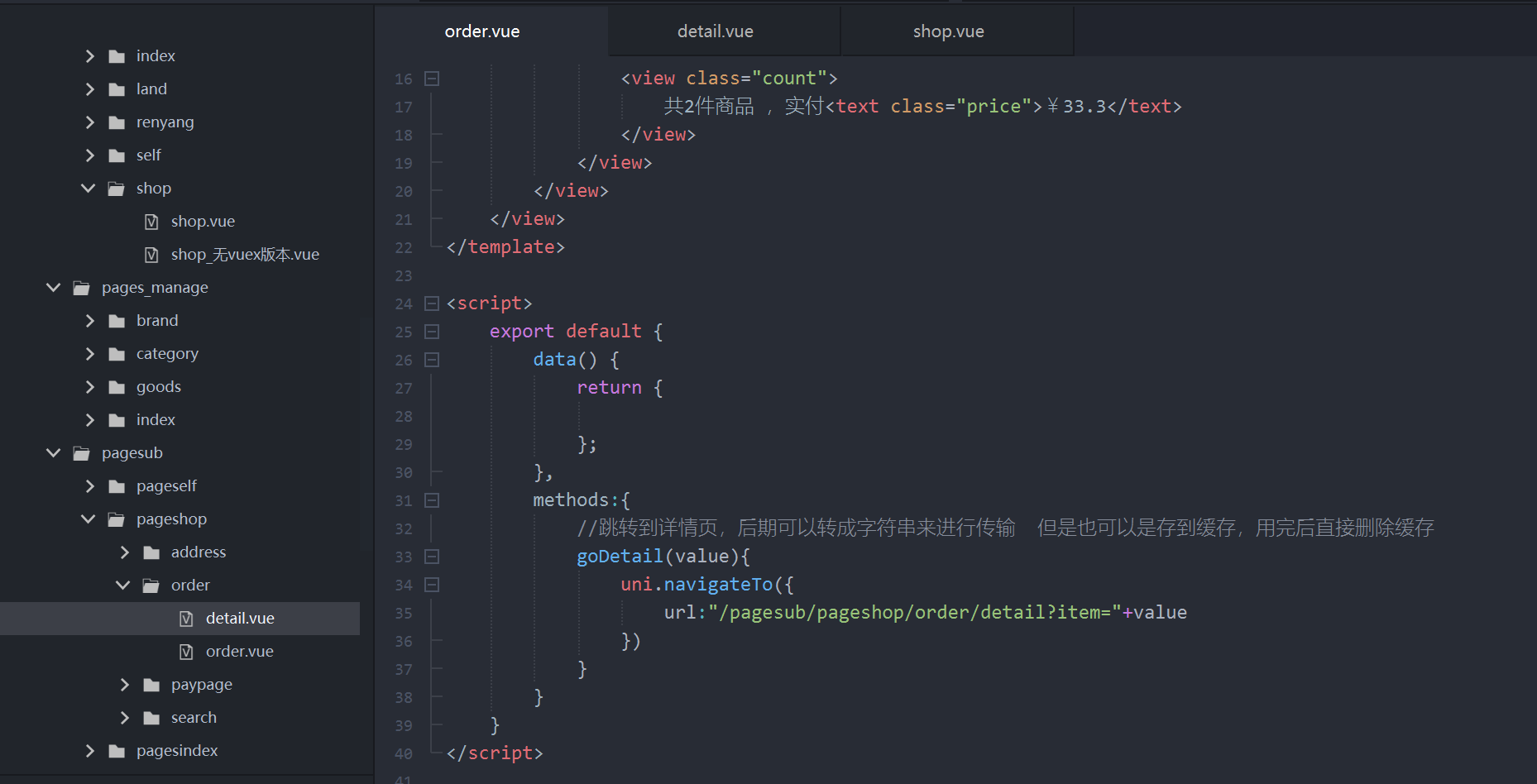Viewport: 1537px width, 784px height.
Task: Click the pagesindex folder icon
Action: click(x=117, y=751)
